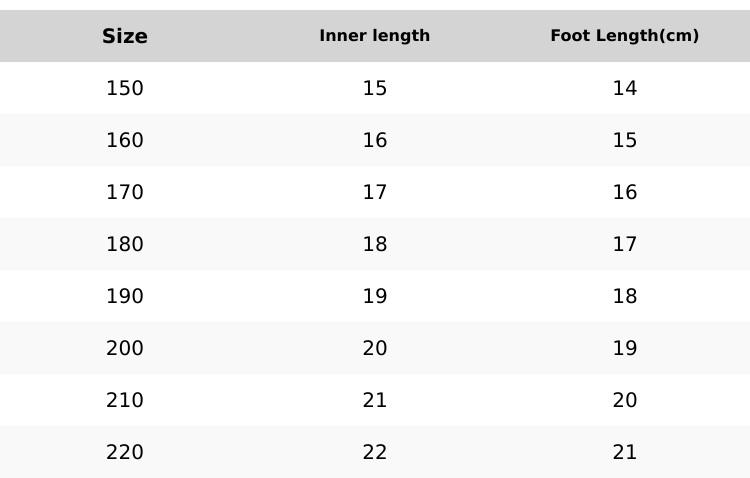Select the size 170 cell
750x478 pixels.
(x=125, y=192)
